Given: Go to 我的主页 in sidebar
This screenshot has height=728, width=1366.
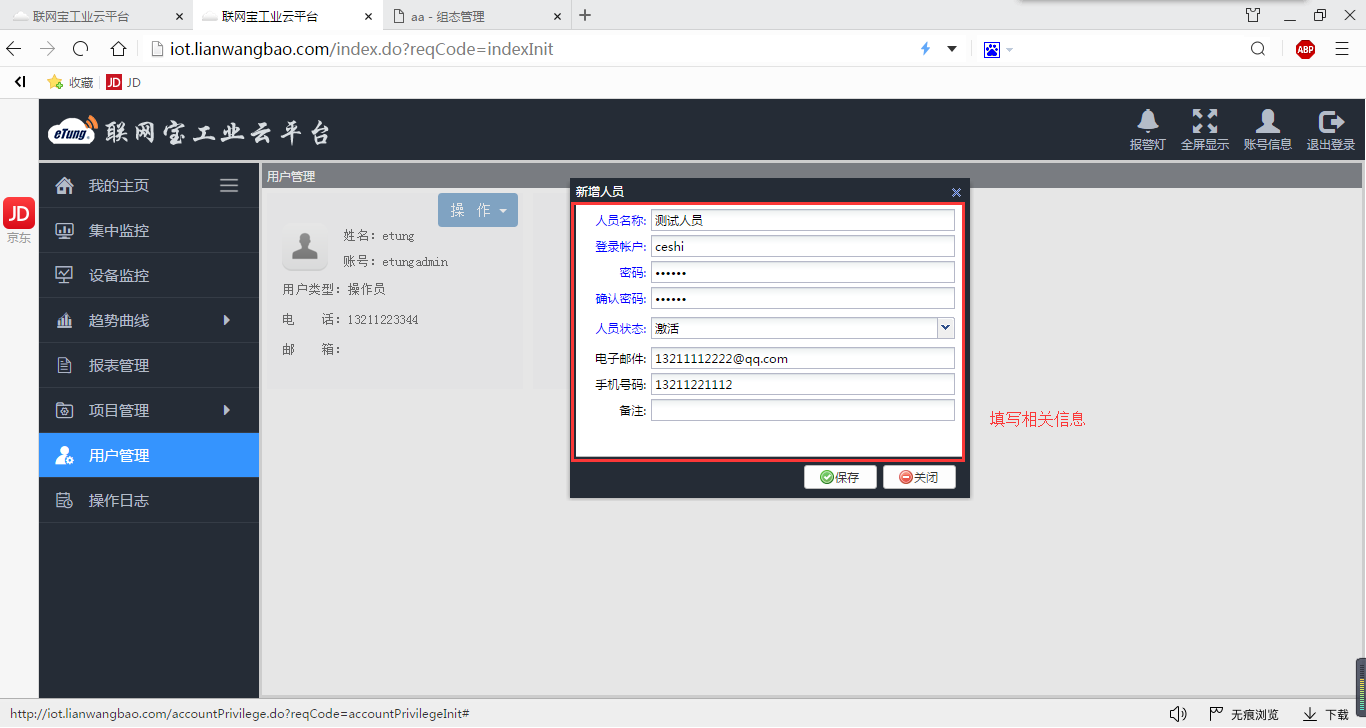Looking at the screenshot, I should [119, 185].
